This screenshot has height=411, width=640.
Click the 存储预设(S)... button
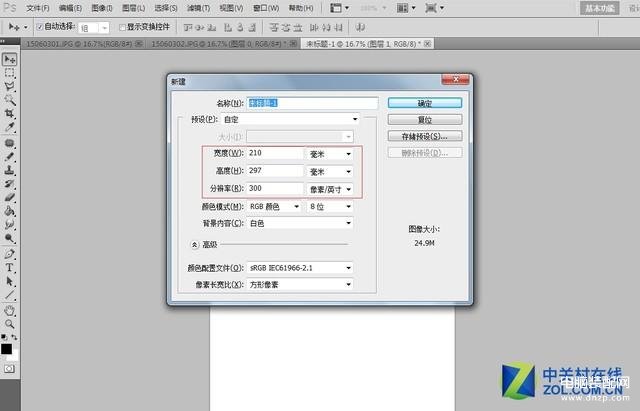click(425, 136)
